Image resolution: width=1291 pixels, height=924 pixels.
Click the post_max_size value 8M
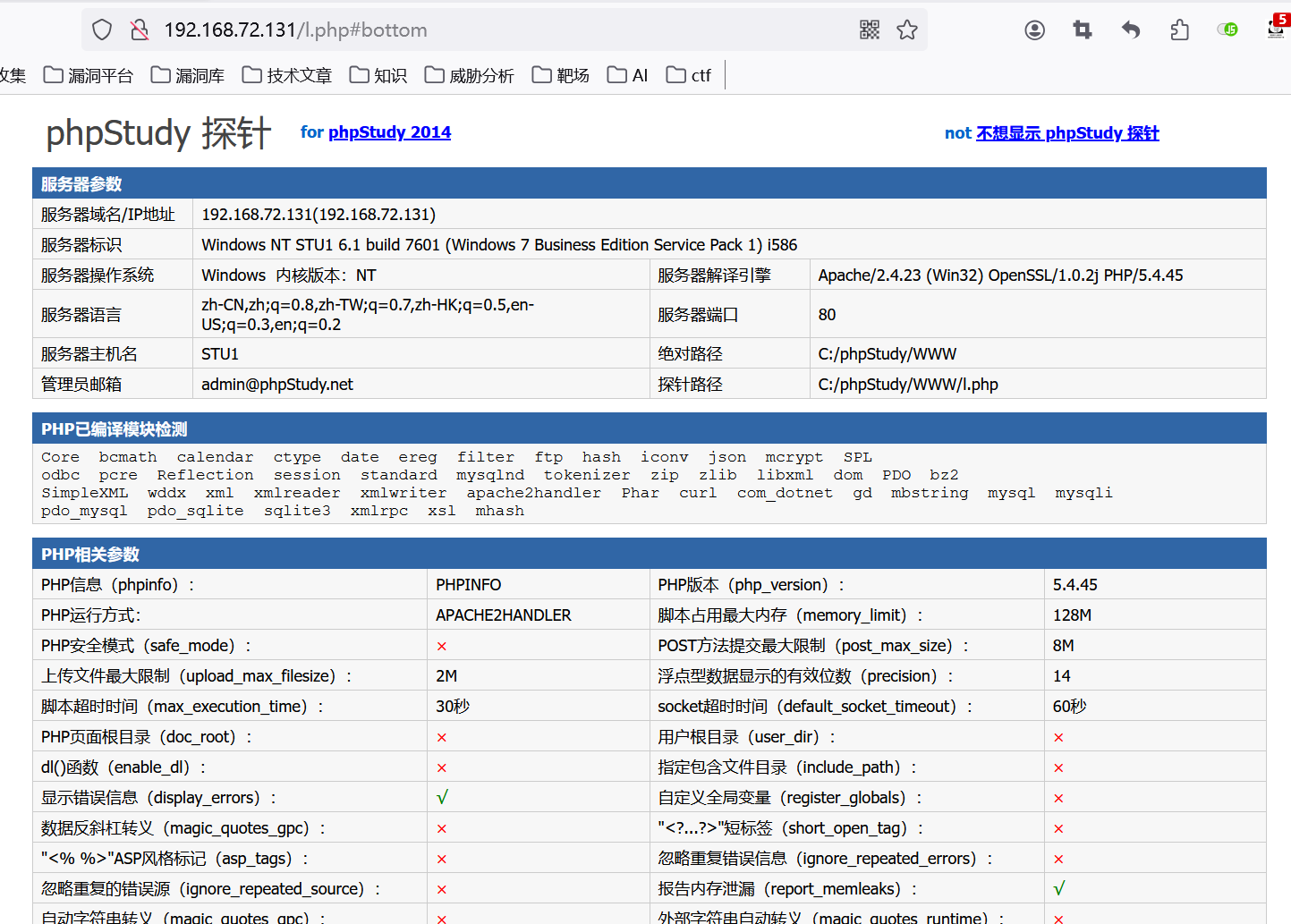coord(1063,646)
